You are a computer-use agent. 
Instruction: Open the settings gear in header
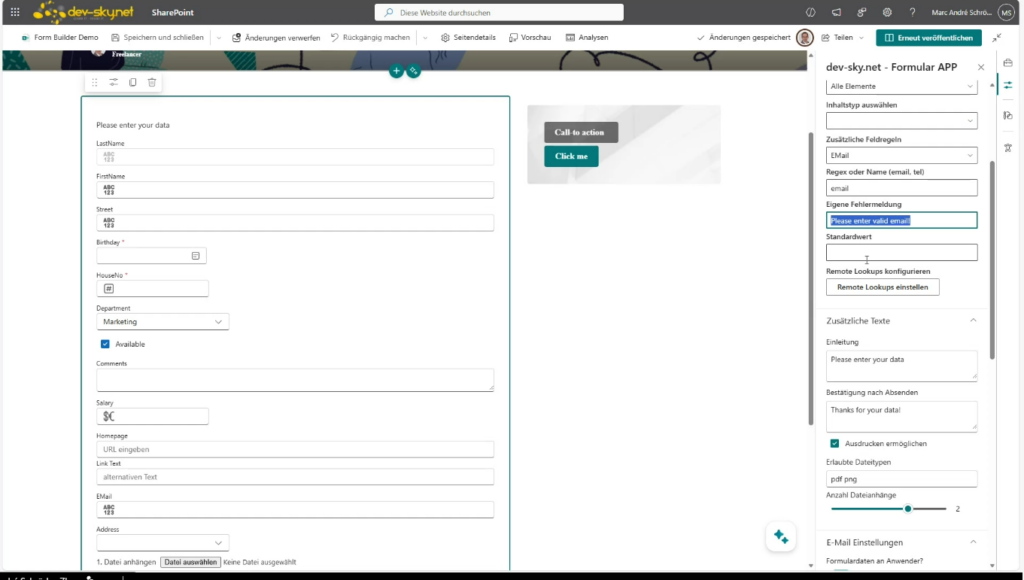coord(887,12)
